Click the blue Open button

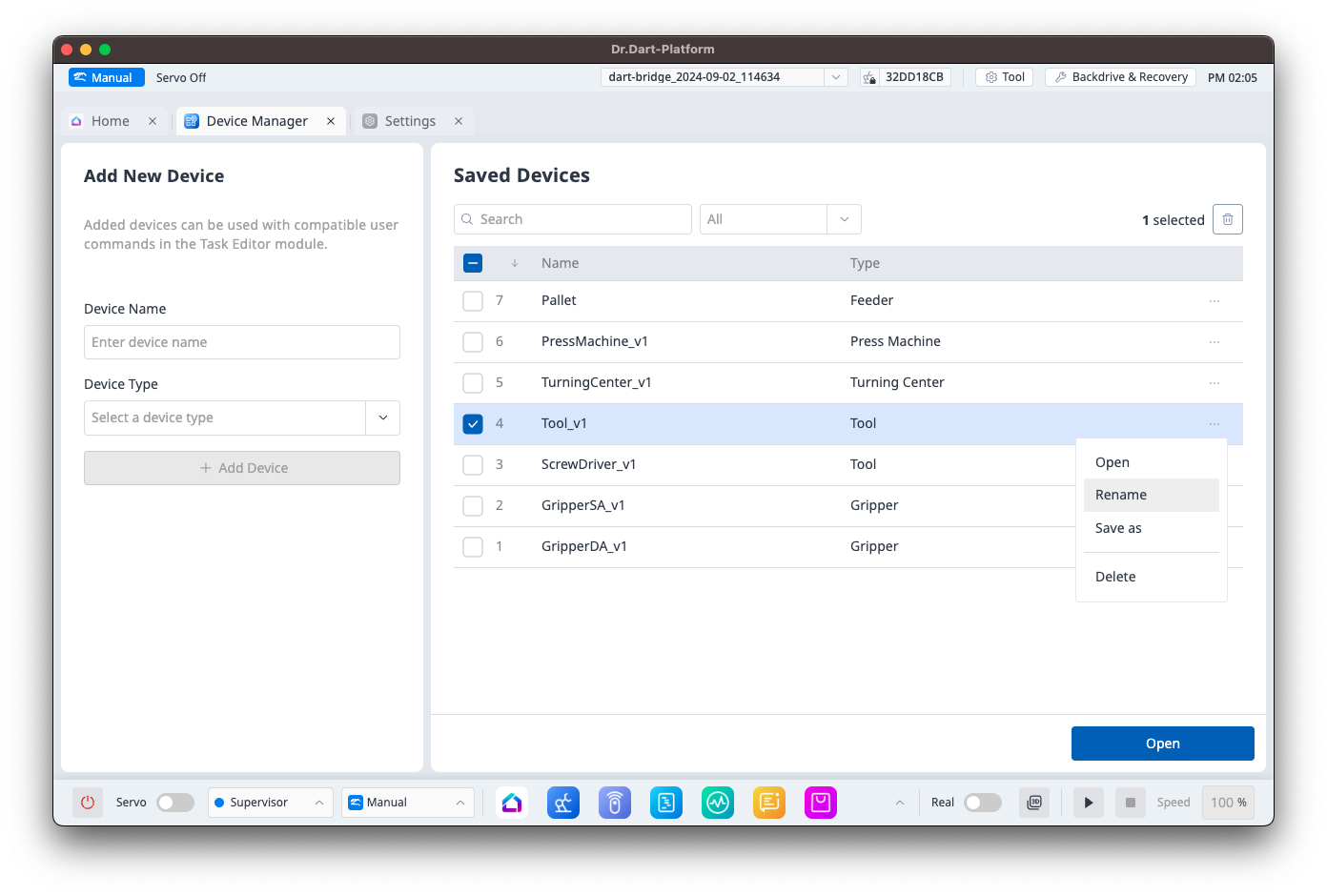click(x=1162, y=743)
